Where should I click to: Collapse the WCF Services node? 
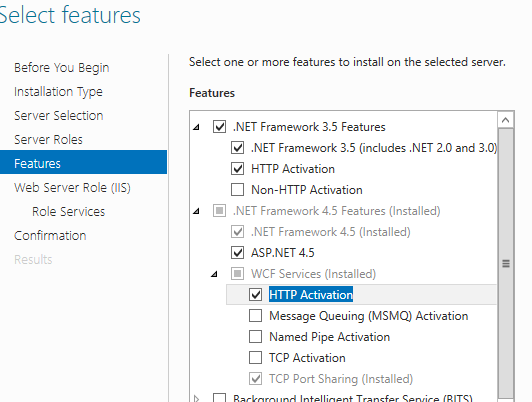214,274
